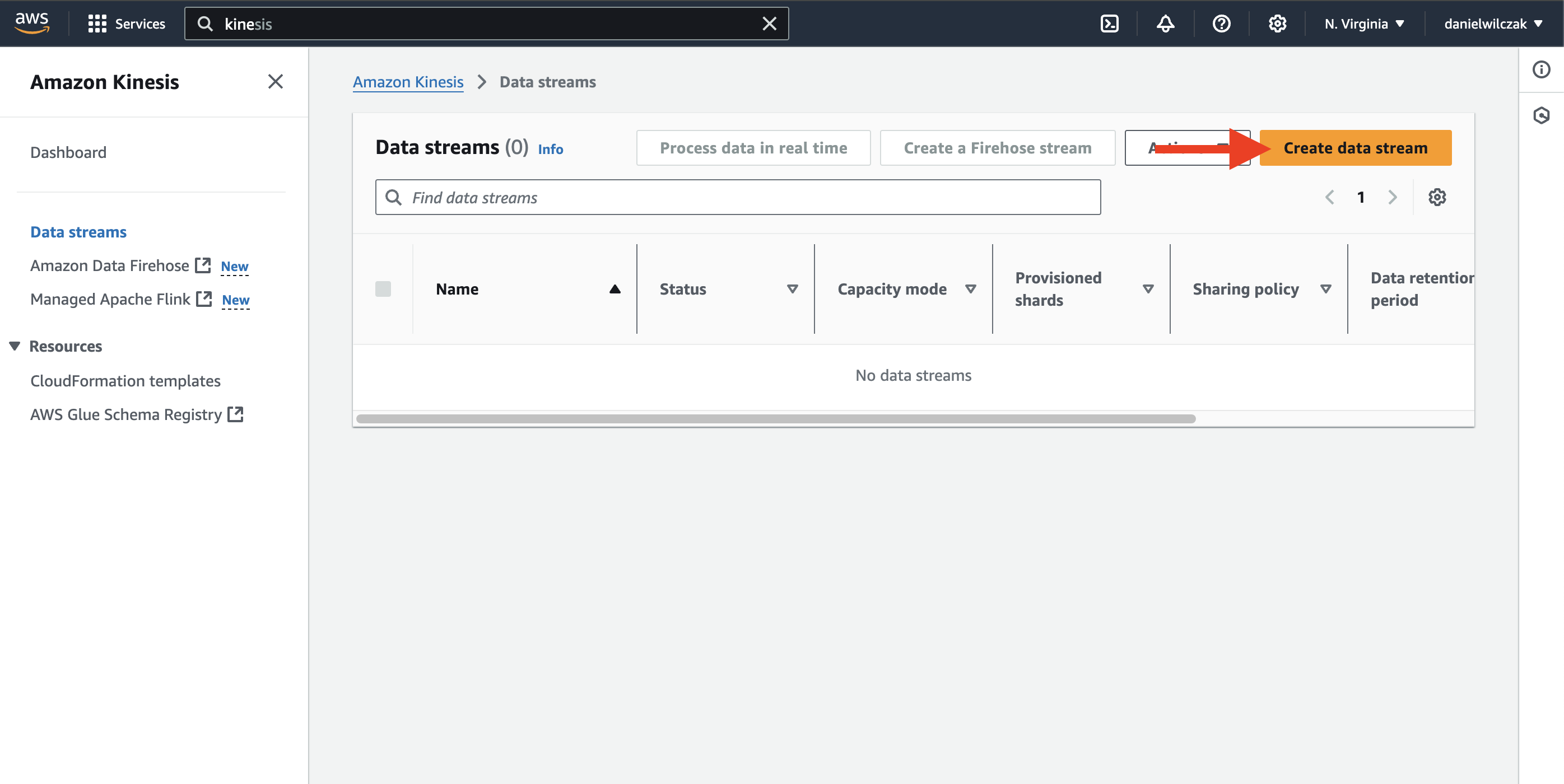1564x784 pixels.
Task: Go to the next table page
Action: pos(1392,197)
